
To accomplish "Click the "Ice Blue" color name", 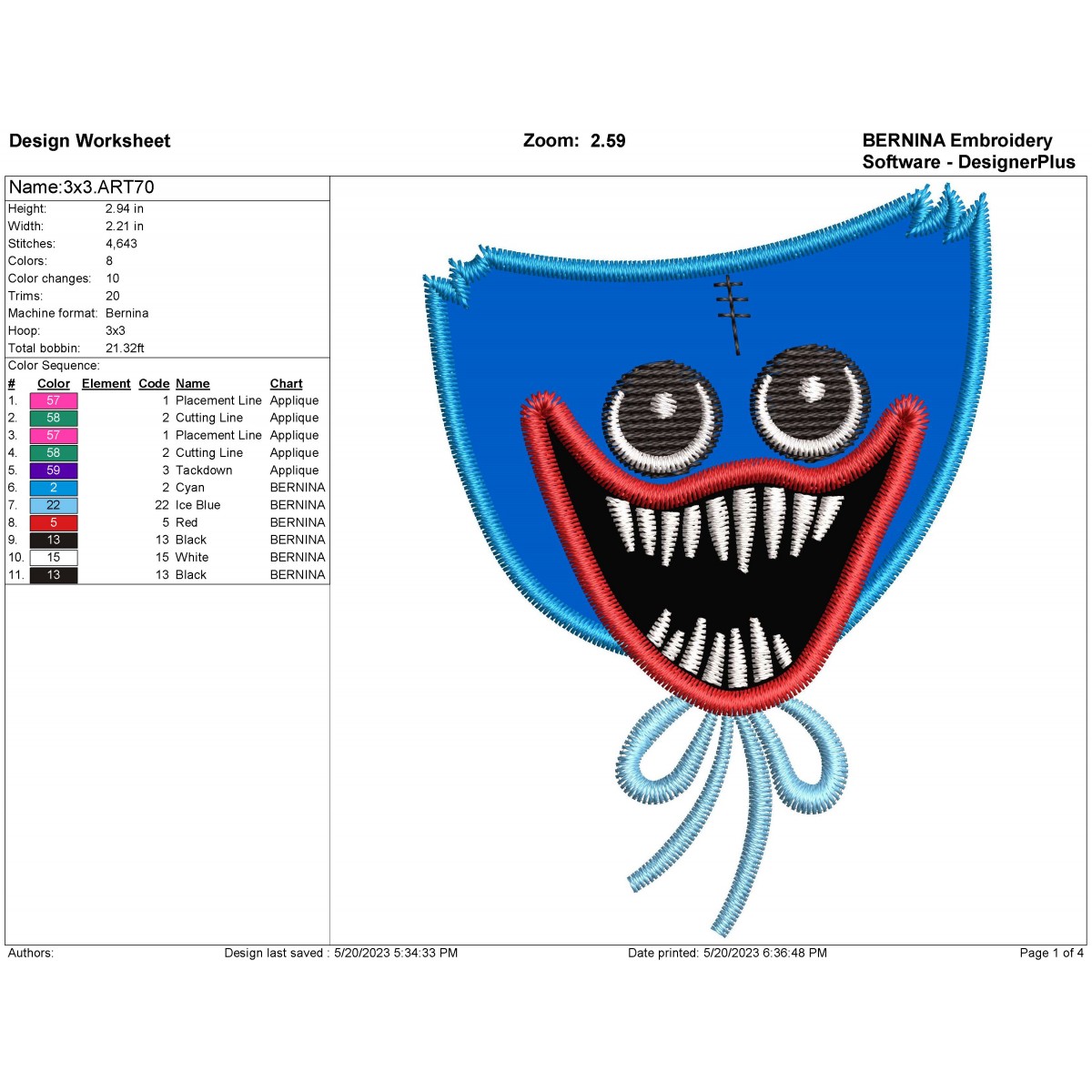I will 198,505.
